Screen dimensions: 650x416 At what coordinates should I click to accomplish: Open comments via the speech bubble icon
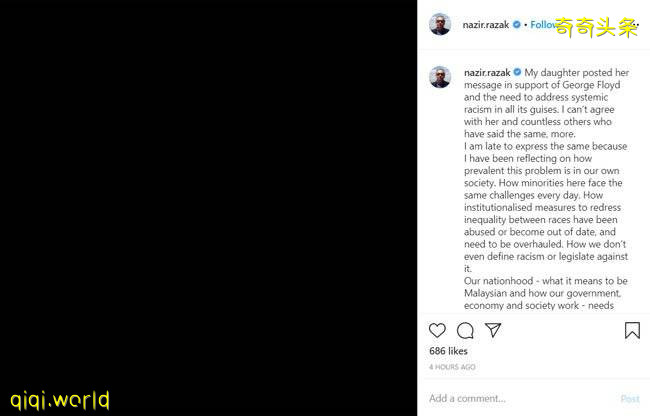click(x=465, y=330)
